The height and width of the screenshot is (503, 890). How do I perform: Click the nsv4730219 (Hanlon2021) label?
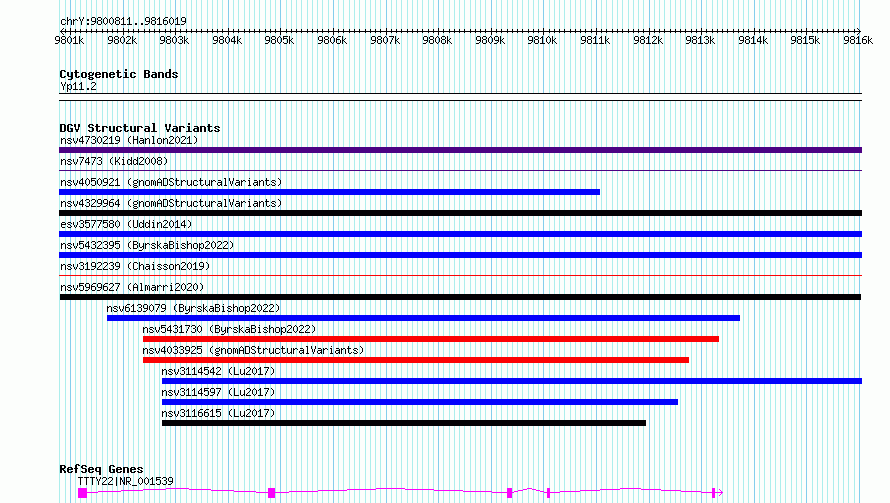(x=129, y=140)
